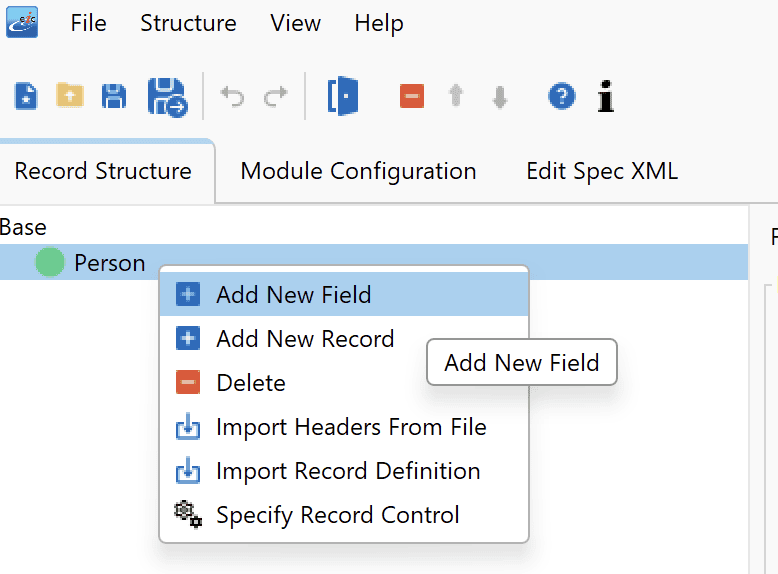Click the gear icon for Specify Record Control
Screen dimensions: 778x574
coord(188,514)
